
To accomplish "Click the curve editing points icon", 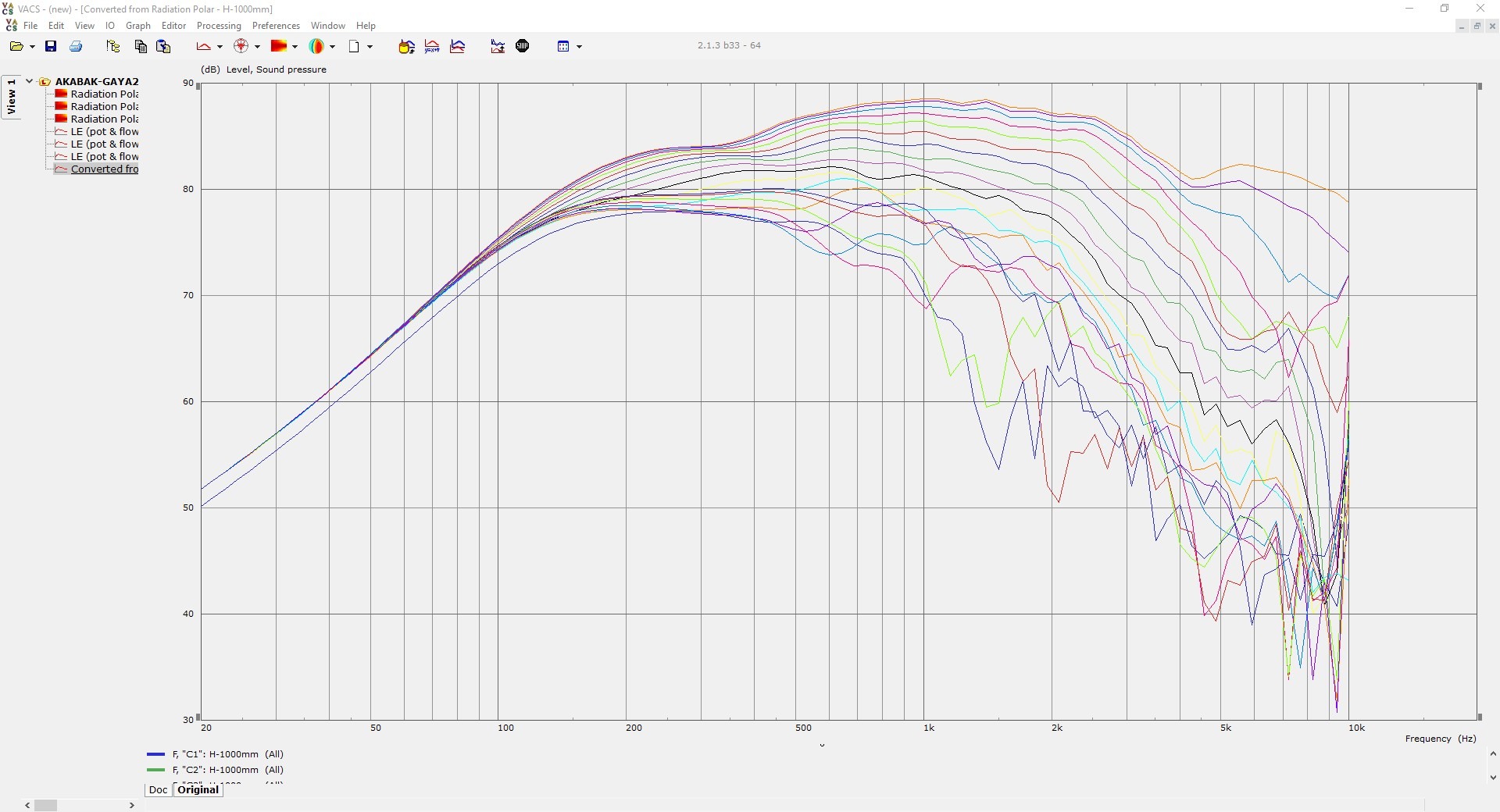I will coord(498,46).
